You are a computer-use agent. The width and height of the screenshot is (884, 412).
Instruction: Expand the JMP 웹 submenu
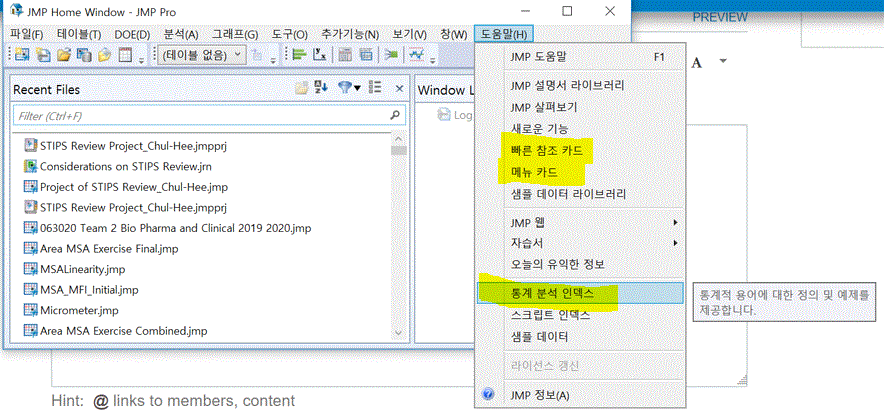coord(675,223)
